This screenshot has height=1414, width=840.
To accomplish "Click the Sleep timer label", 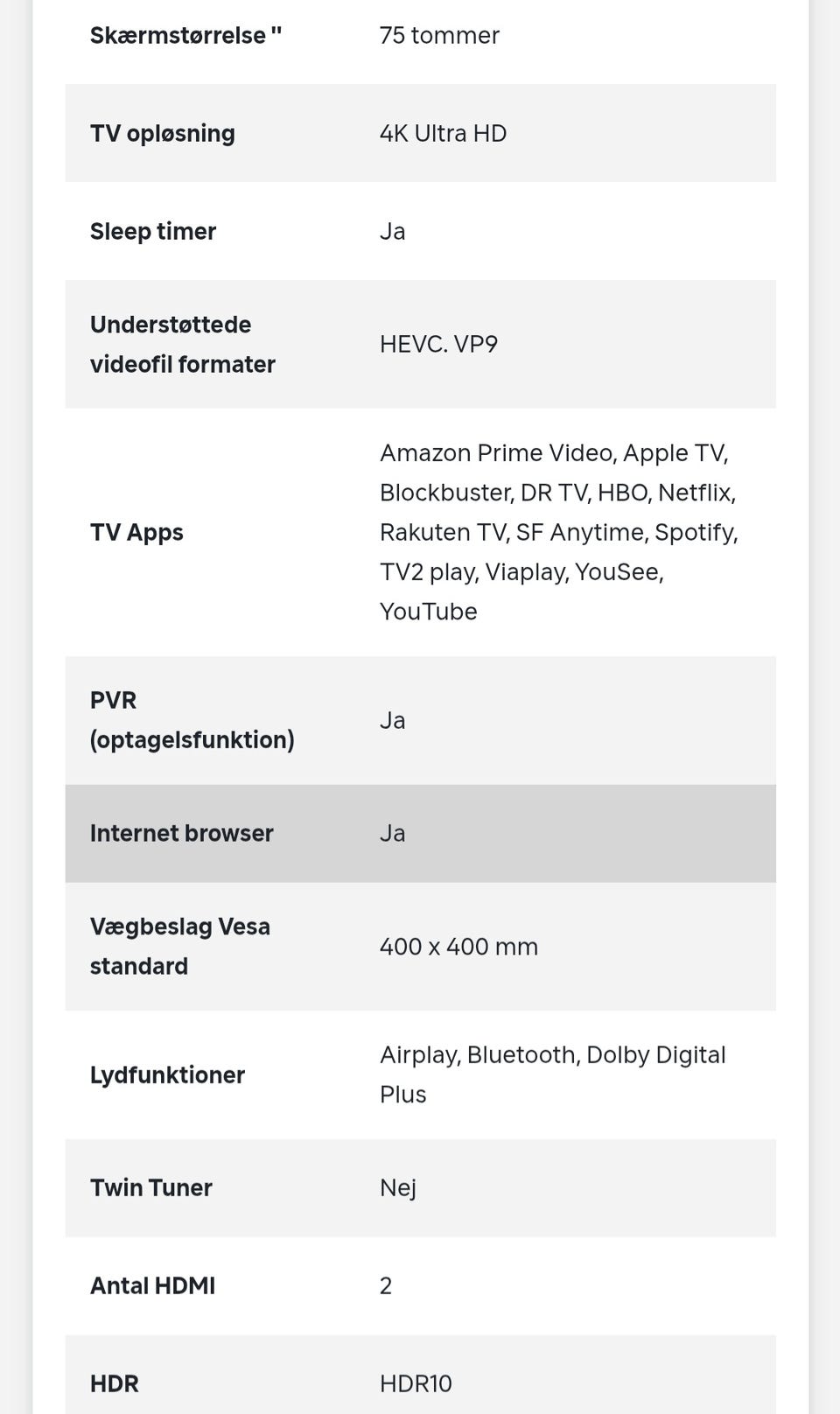I will pyautogui.click(x=153, y=232).
